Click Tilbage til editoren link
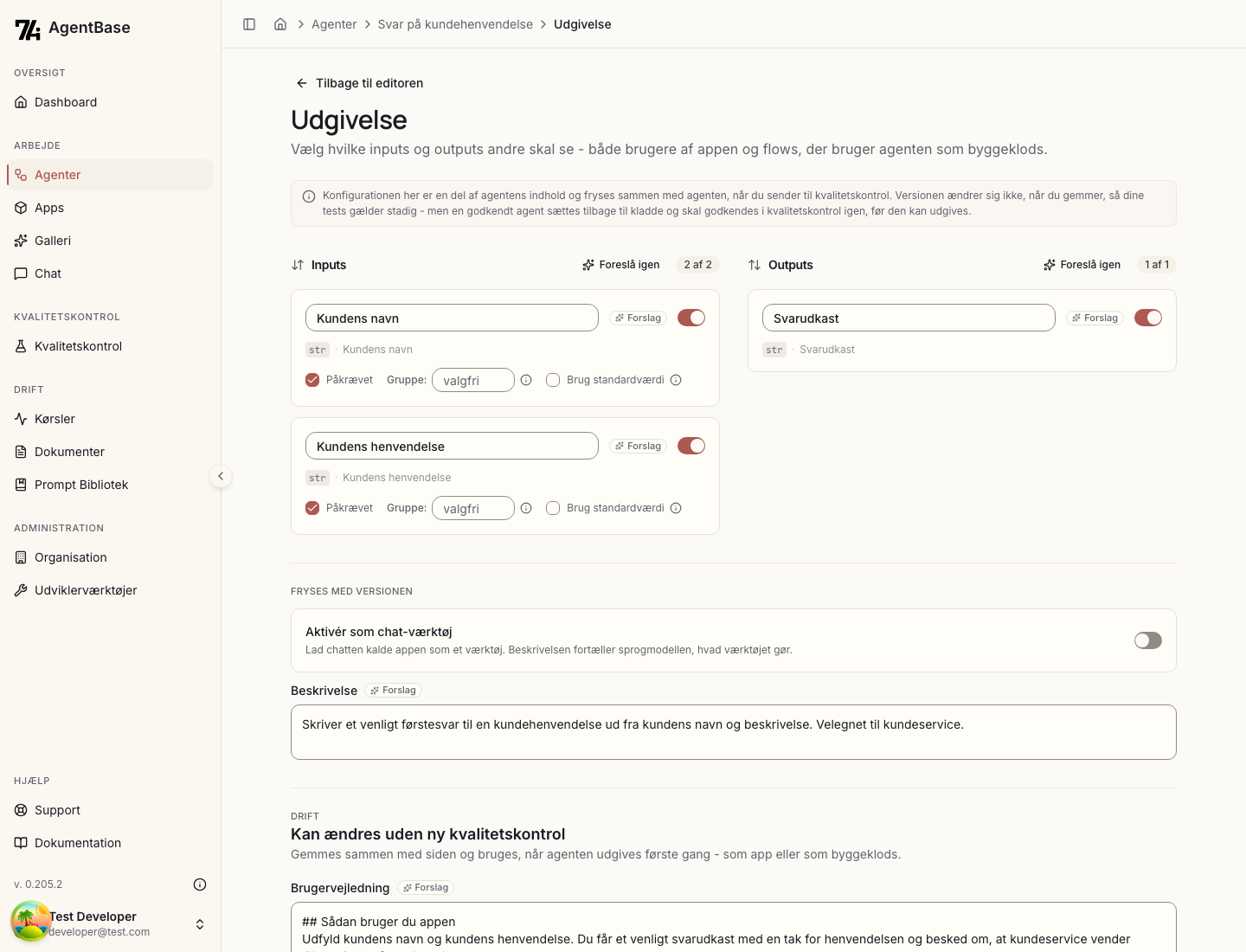The width and height of the screenshot is (1246, 952). point(359,83)
